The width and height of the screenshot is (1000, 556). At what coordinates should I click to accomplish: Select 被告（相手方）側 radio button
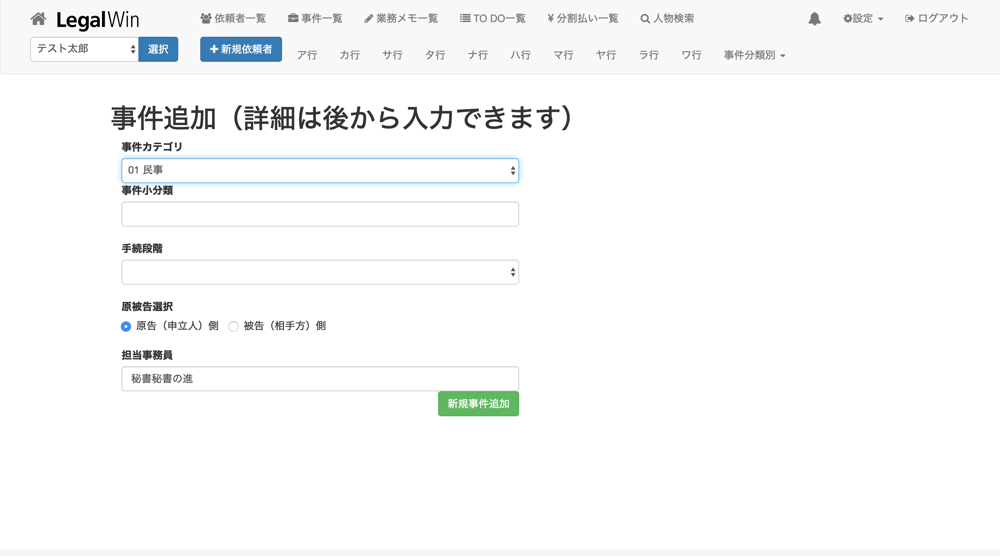tap(234, 326)
